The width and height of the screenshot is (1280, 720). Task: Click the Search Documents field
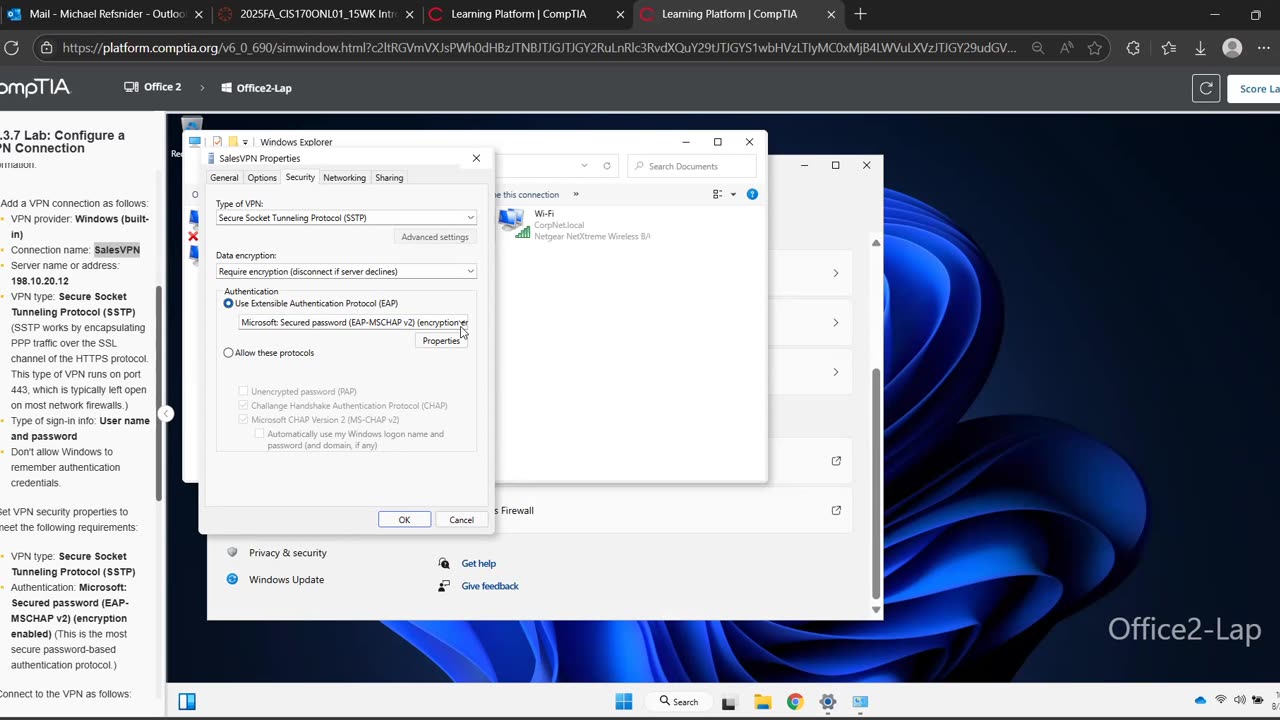pos(691,166)
